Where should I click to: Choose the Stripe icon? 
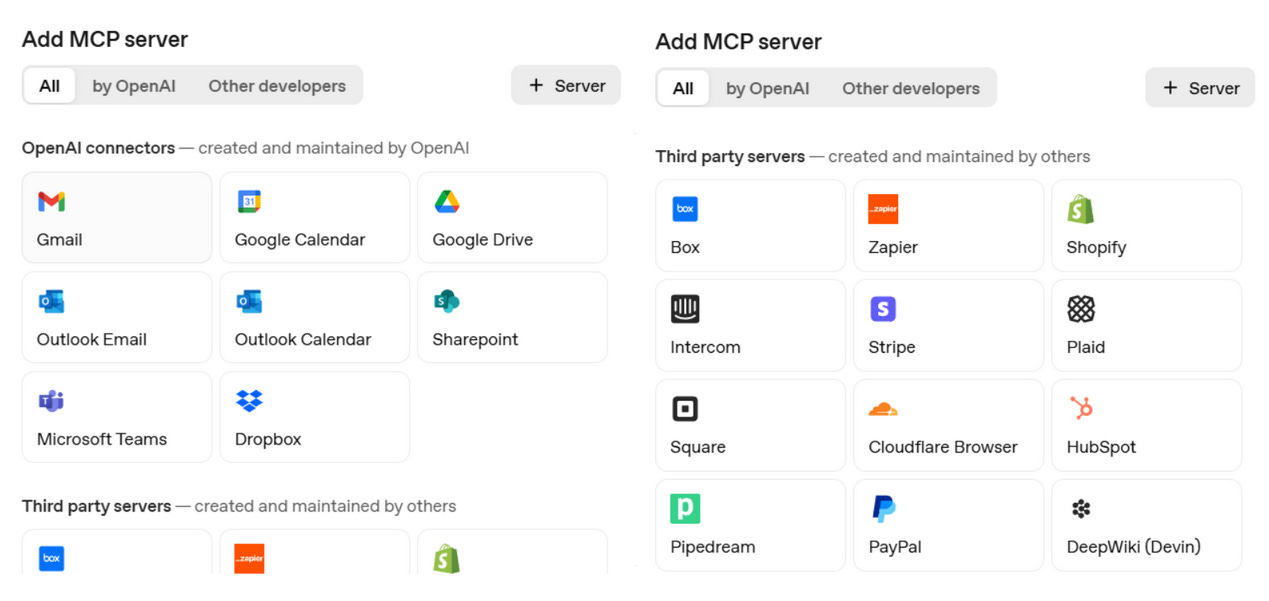883,309
